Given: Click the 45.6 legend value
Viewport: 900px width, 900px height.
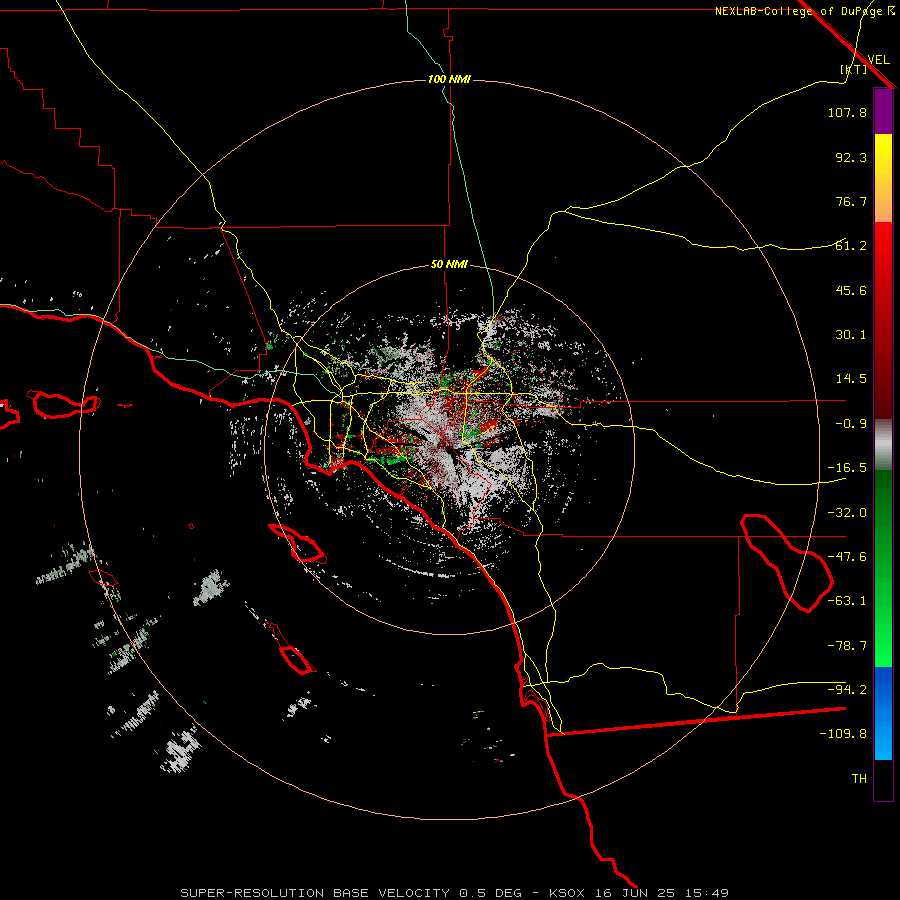Looking at the screenshot, I should click(851, 290).
